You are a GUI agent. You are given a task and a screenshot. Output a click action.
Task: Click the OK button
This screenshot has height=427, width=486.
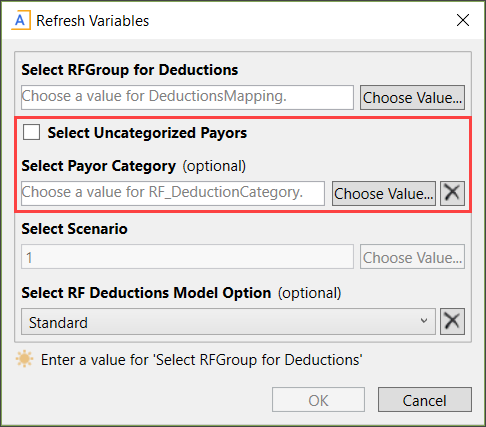[x=318, y=400]
